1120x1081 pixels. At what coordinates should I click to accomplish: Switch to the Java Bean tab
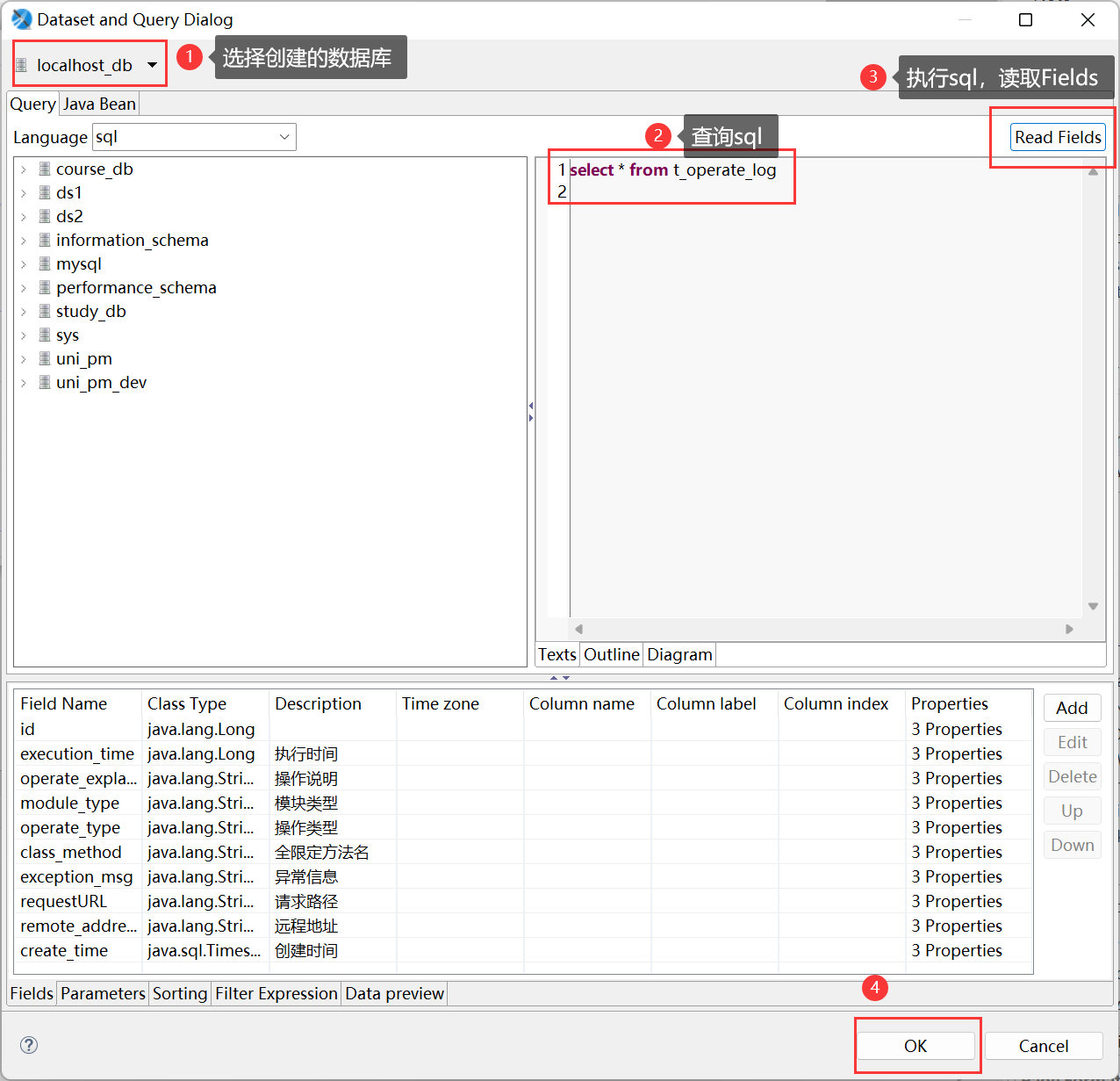pos(99,104)
